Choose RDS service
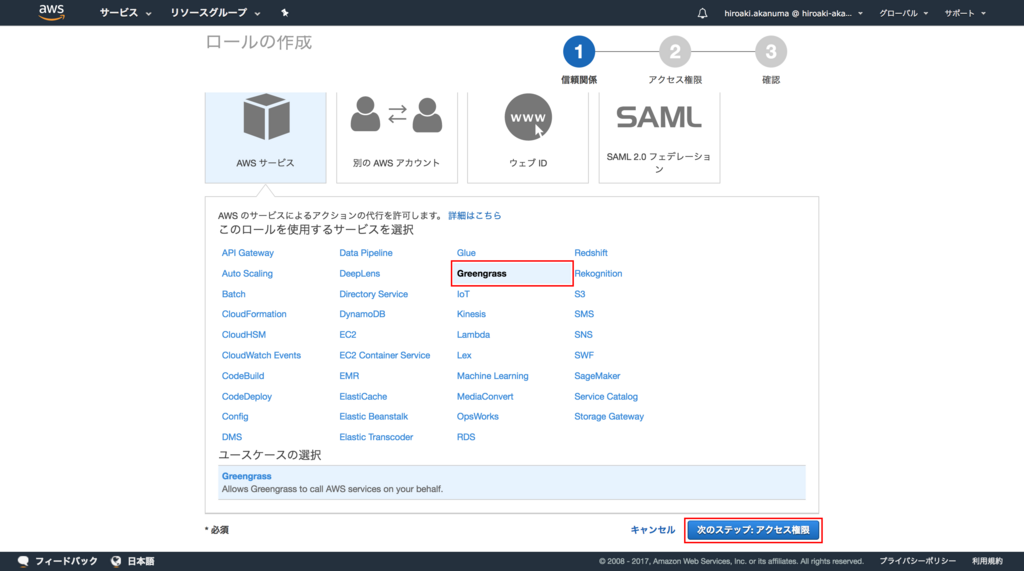The height and width of the screenshot is (571, 1024). click(466, 437)
